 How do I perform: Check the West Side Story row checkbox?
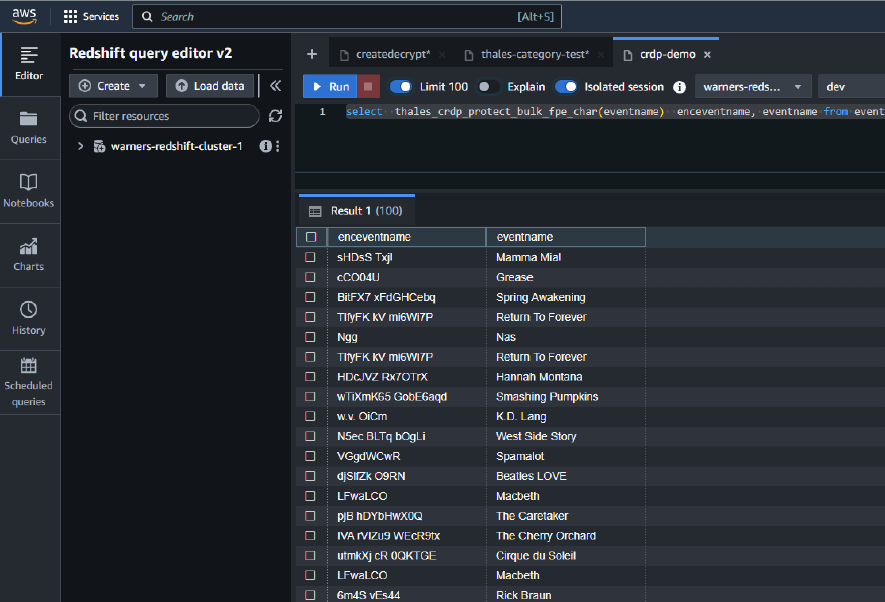[310, 436]
